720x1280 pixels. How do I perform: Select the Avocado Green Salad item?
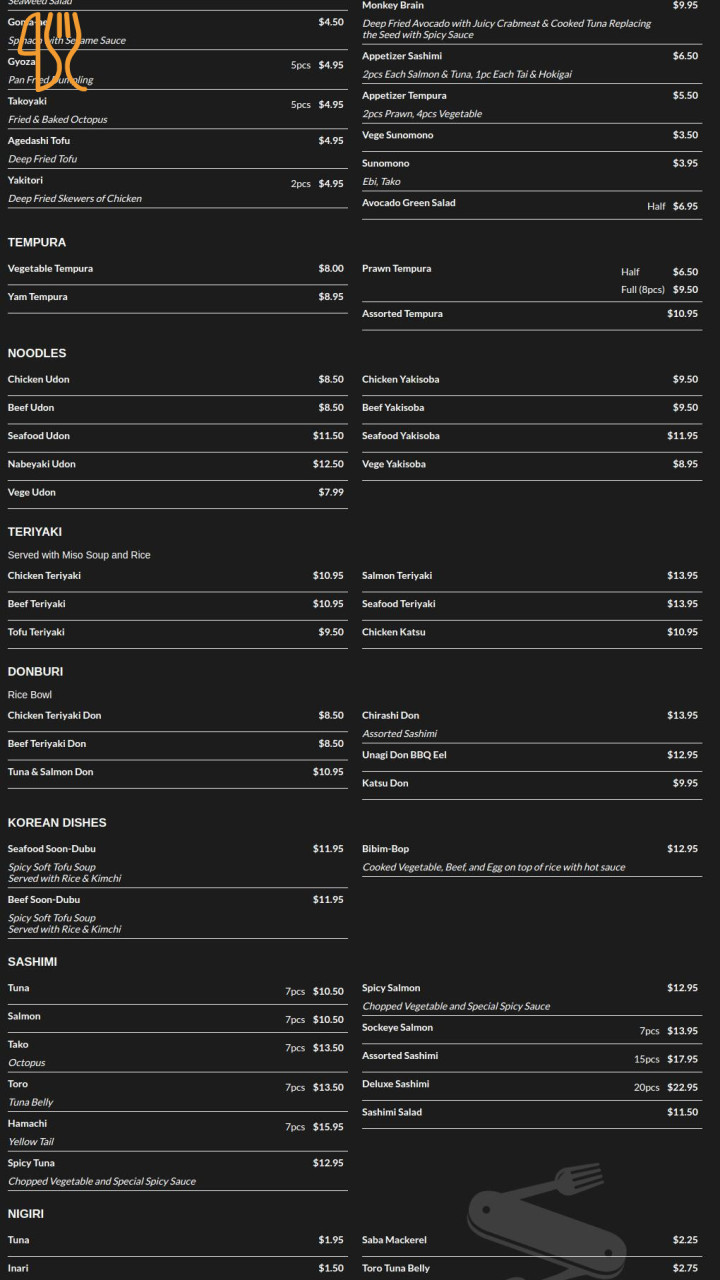click(408, 203)
